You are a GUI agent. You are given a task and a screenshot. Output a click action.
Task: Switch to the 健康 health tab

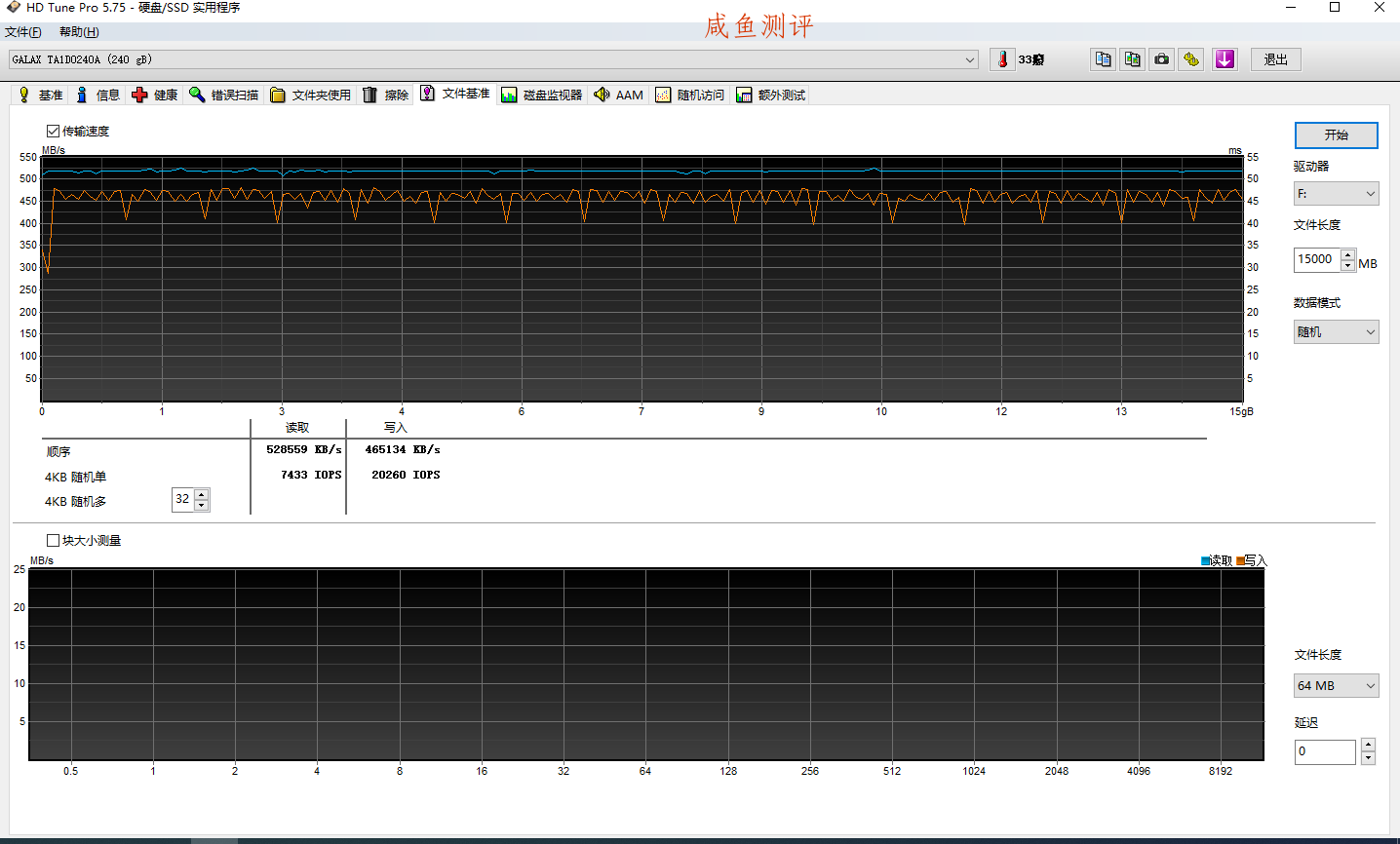(x=155, y=95)
